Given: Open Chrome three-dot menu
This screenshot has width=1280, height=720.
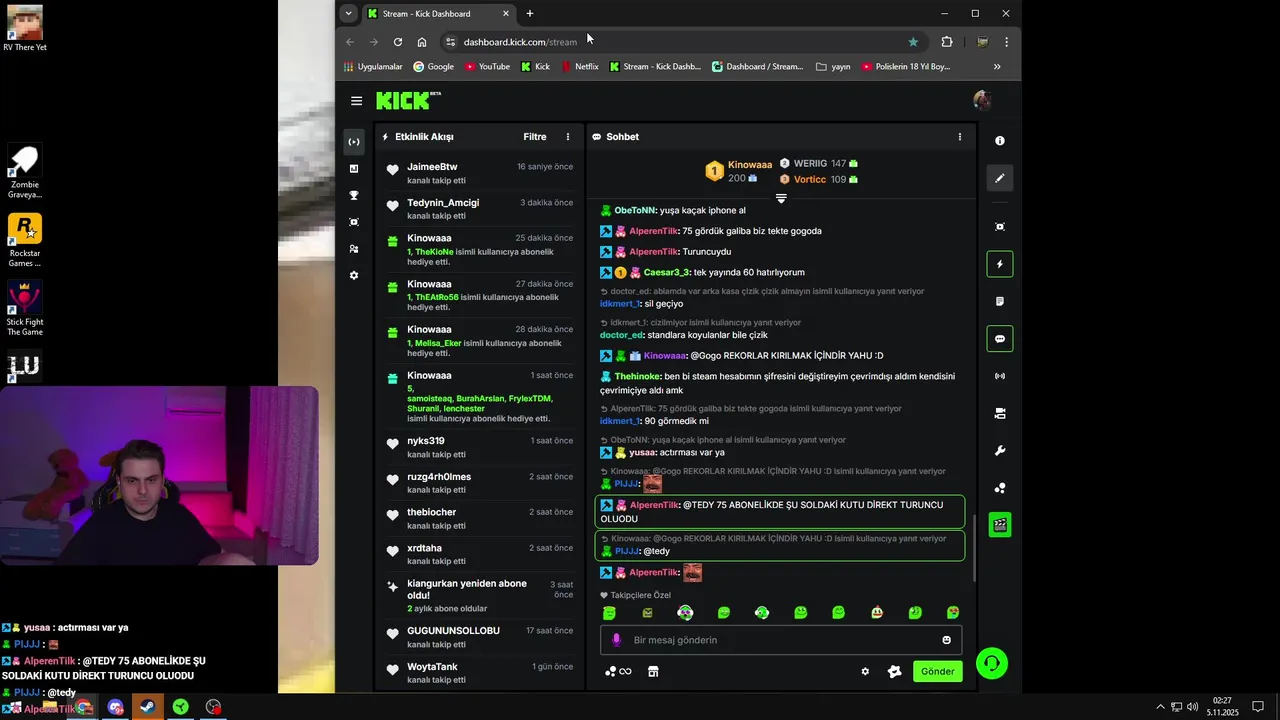Looking at the screenshot, I should point(1006,42).
